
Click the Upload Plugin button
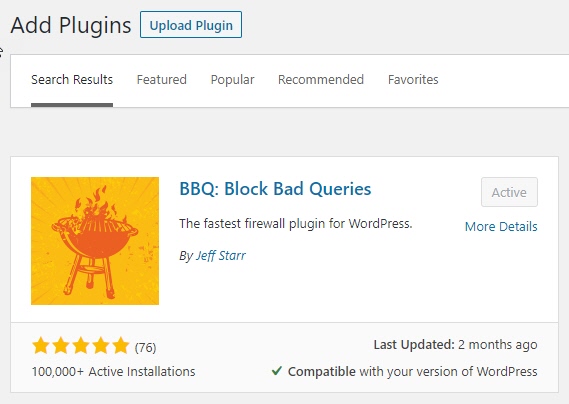(191, 25)
